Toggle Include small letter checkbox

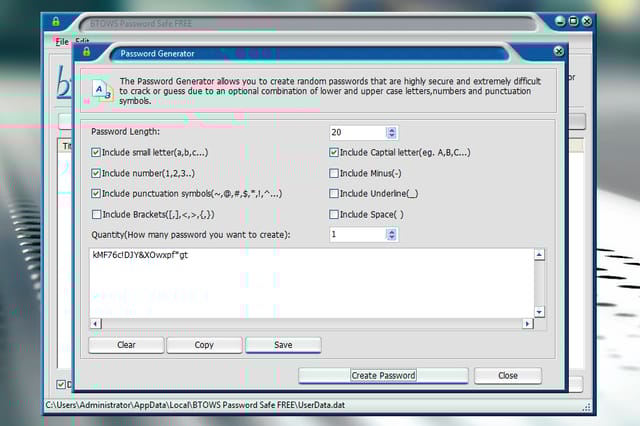[96, 153]
